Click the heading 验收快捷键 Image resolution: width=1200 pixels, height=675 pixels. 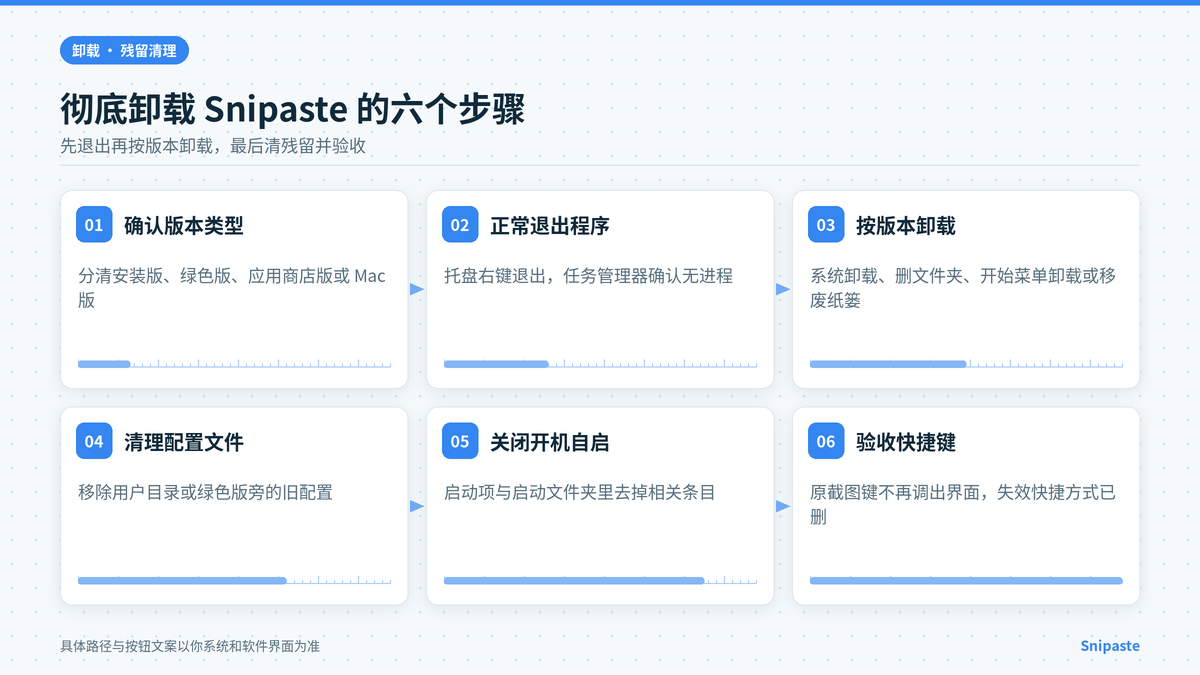coord(906,442)
